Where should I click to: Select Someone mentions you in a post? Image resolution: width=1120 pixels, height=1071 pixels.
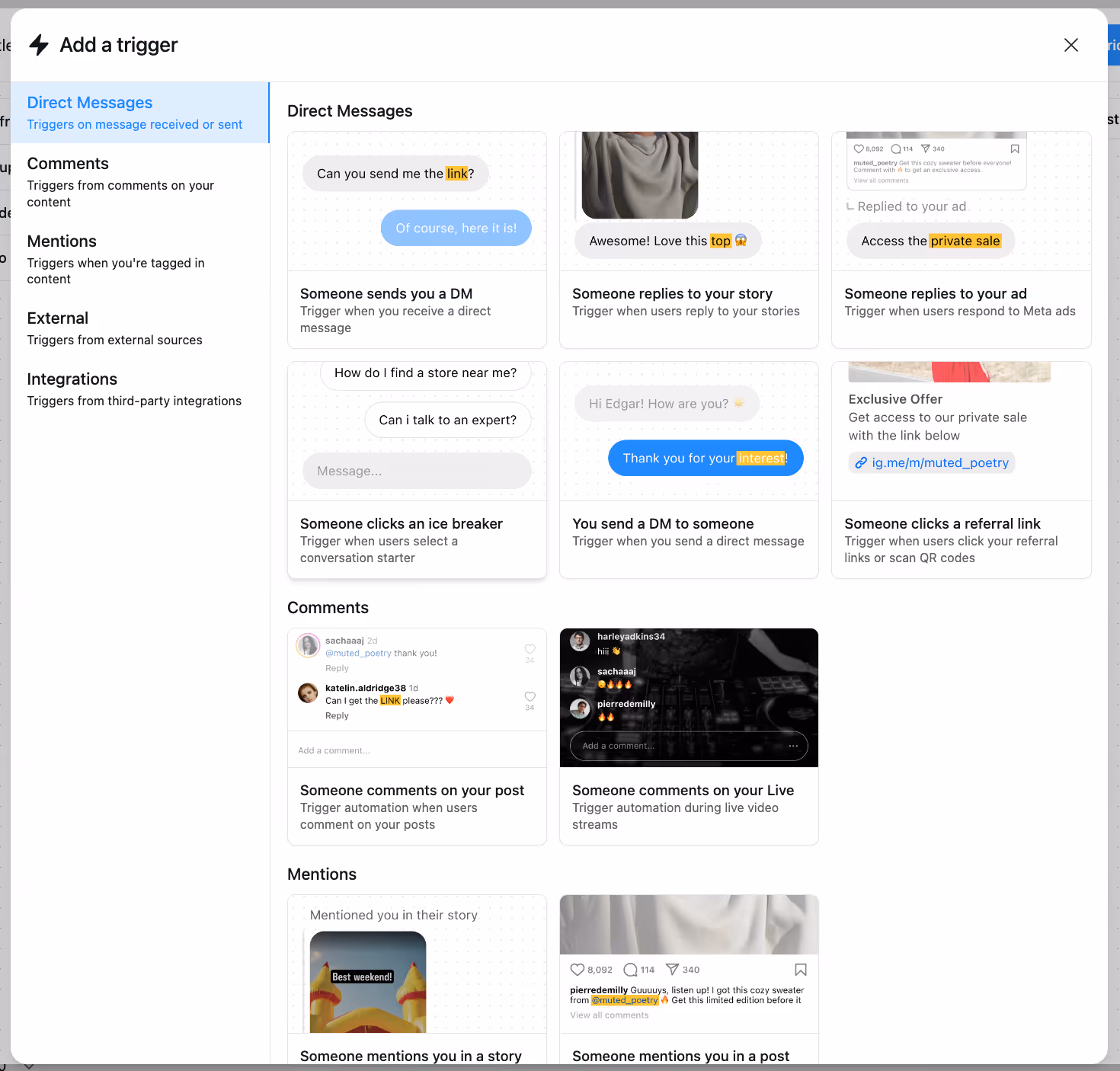(689, 980)
